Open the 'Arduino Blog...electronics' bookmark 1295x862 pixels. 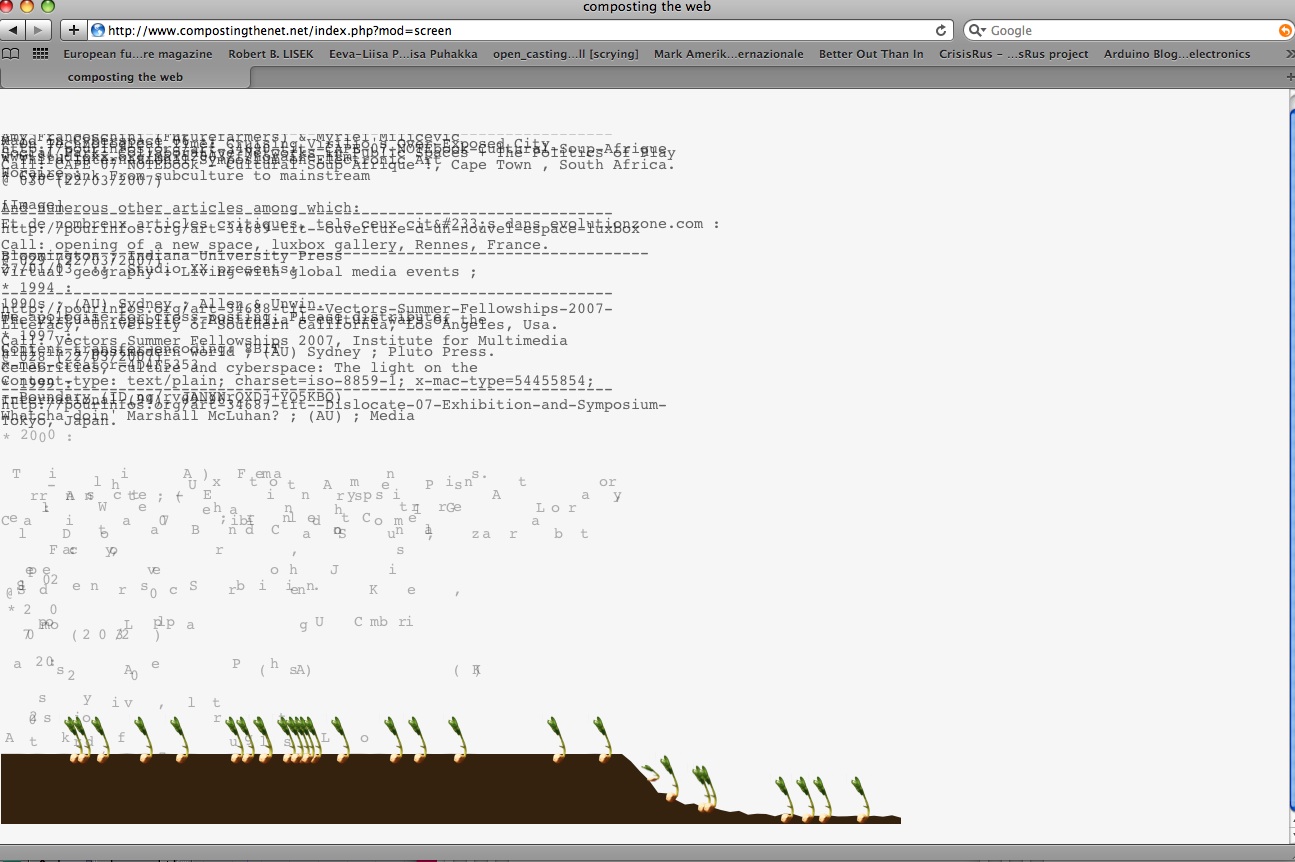pos(1177,54)
